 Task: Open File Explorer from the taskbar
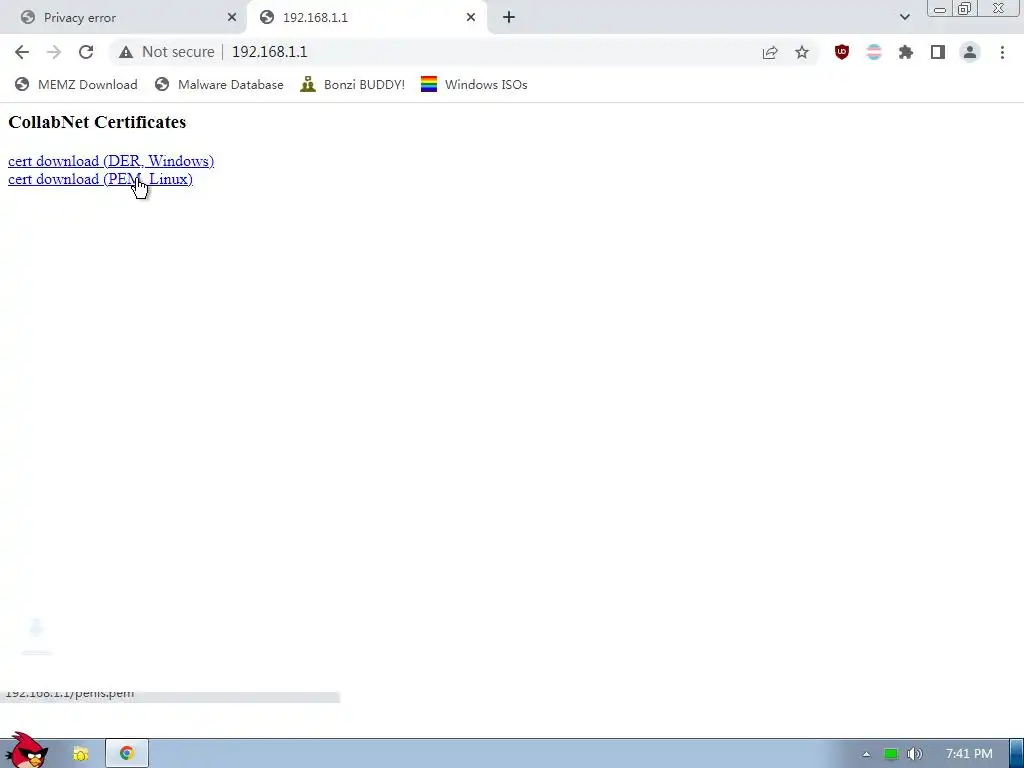(x=80, y=754)
